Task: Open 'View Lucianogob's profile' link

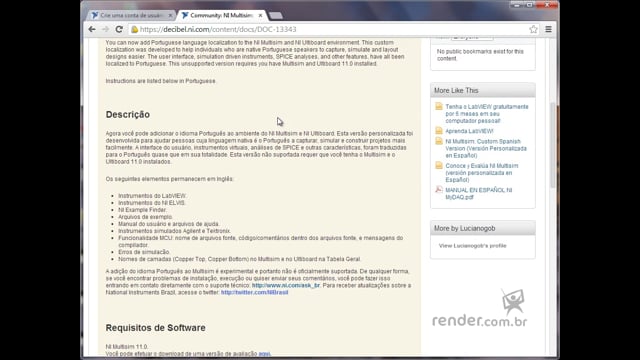Action: pyautogui.click(x=473, y=246)
